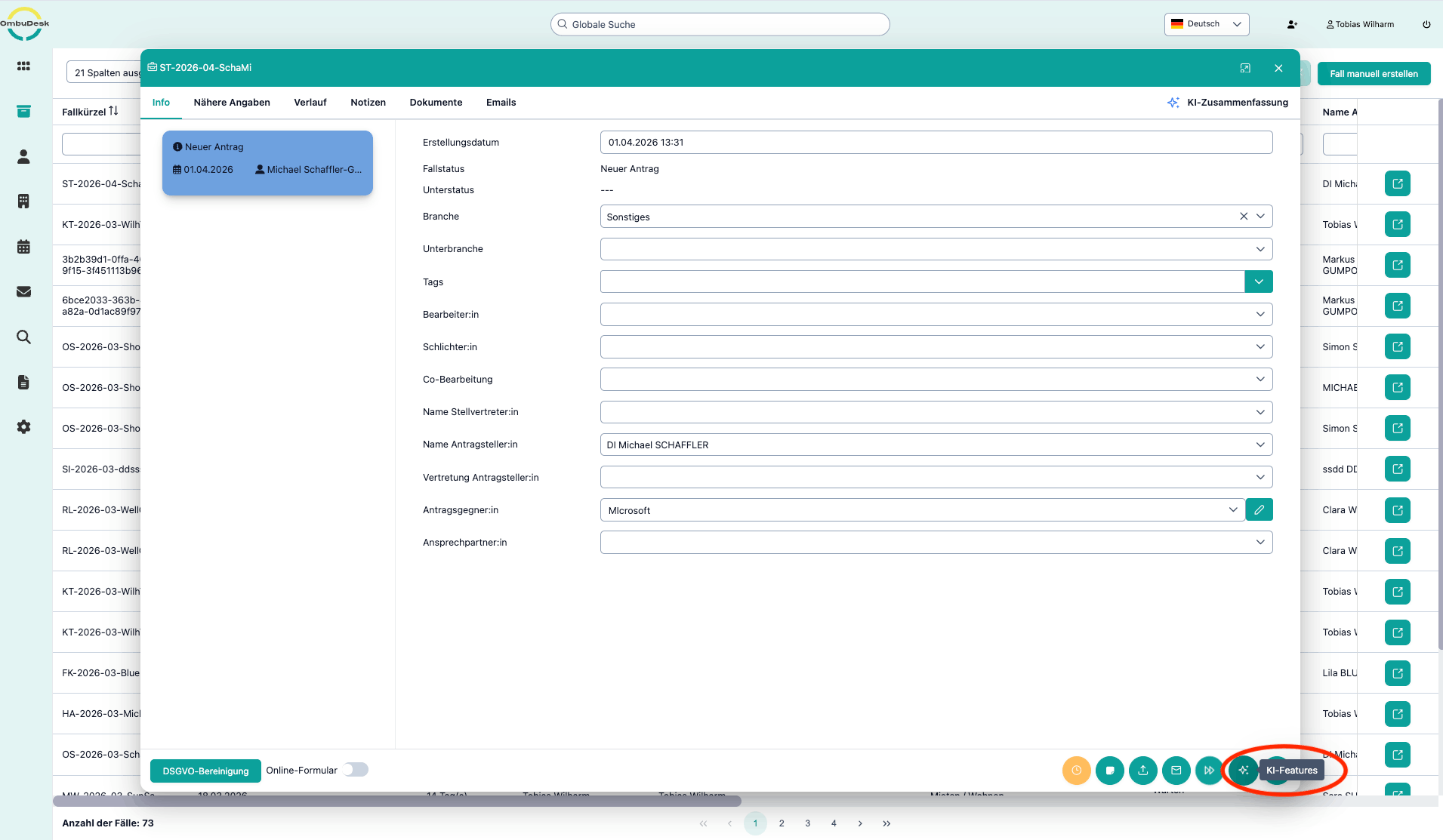Click the envelope email round button
Image resolution: width=1443 pixels, height=840 pixels.
point(1176,771)
